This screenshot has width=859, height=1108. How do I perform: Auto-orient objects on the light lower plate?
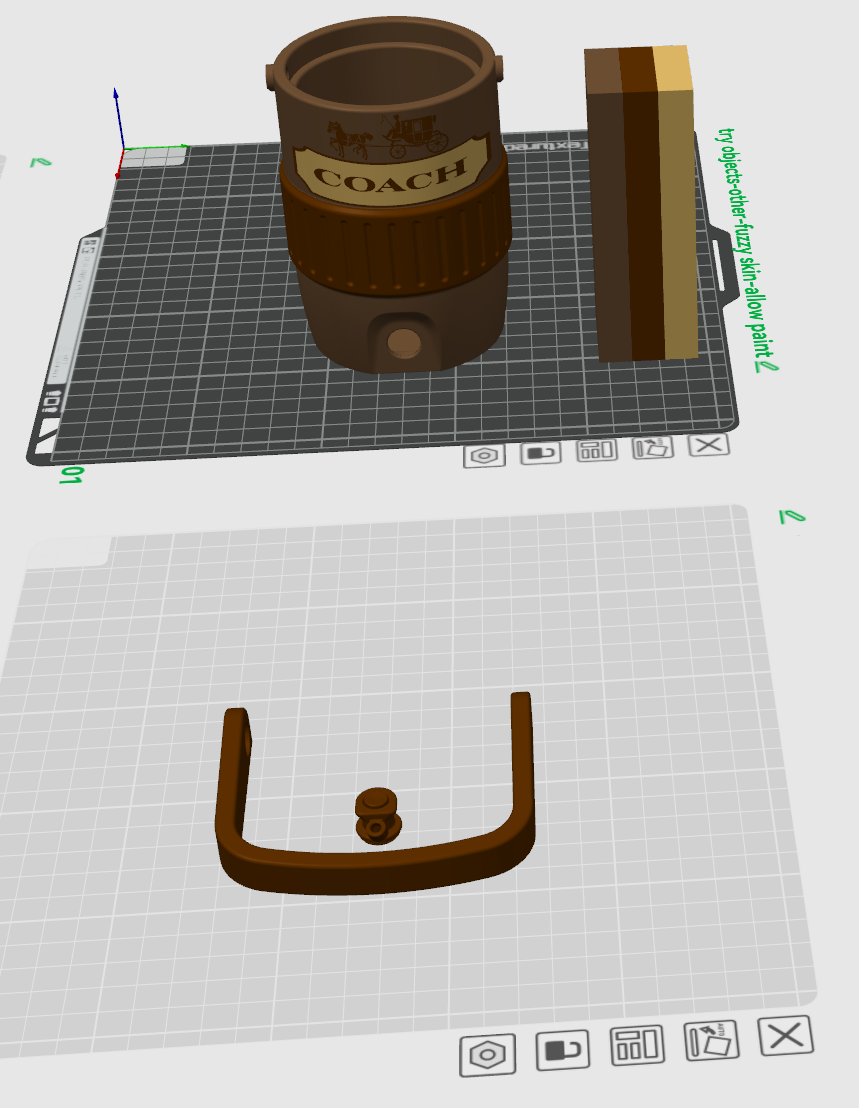click(x=711, y=1040)
